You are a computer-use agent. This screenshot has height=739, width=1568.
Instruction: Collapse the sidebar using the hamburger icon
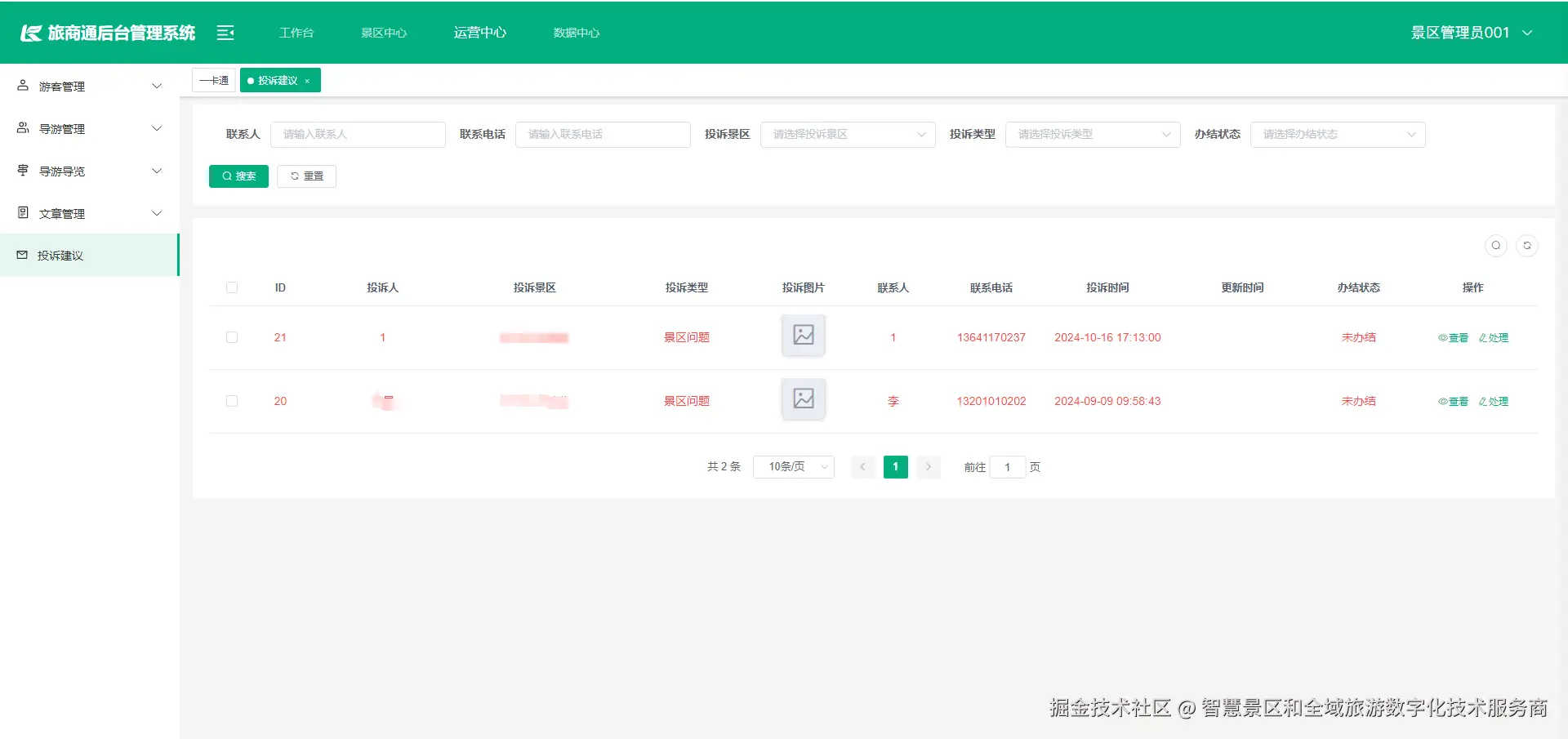225,33
